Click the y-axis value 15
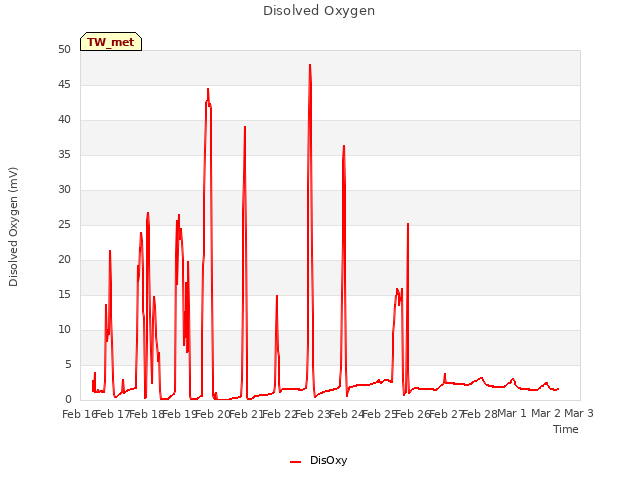This screenshot has width=640, height=480. [64, 295]
